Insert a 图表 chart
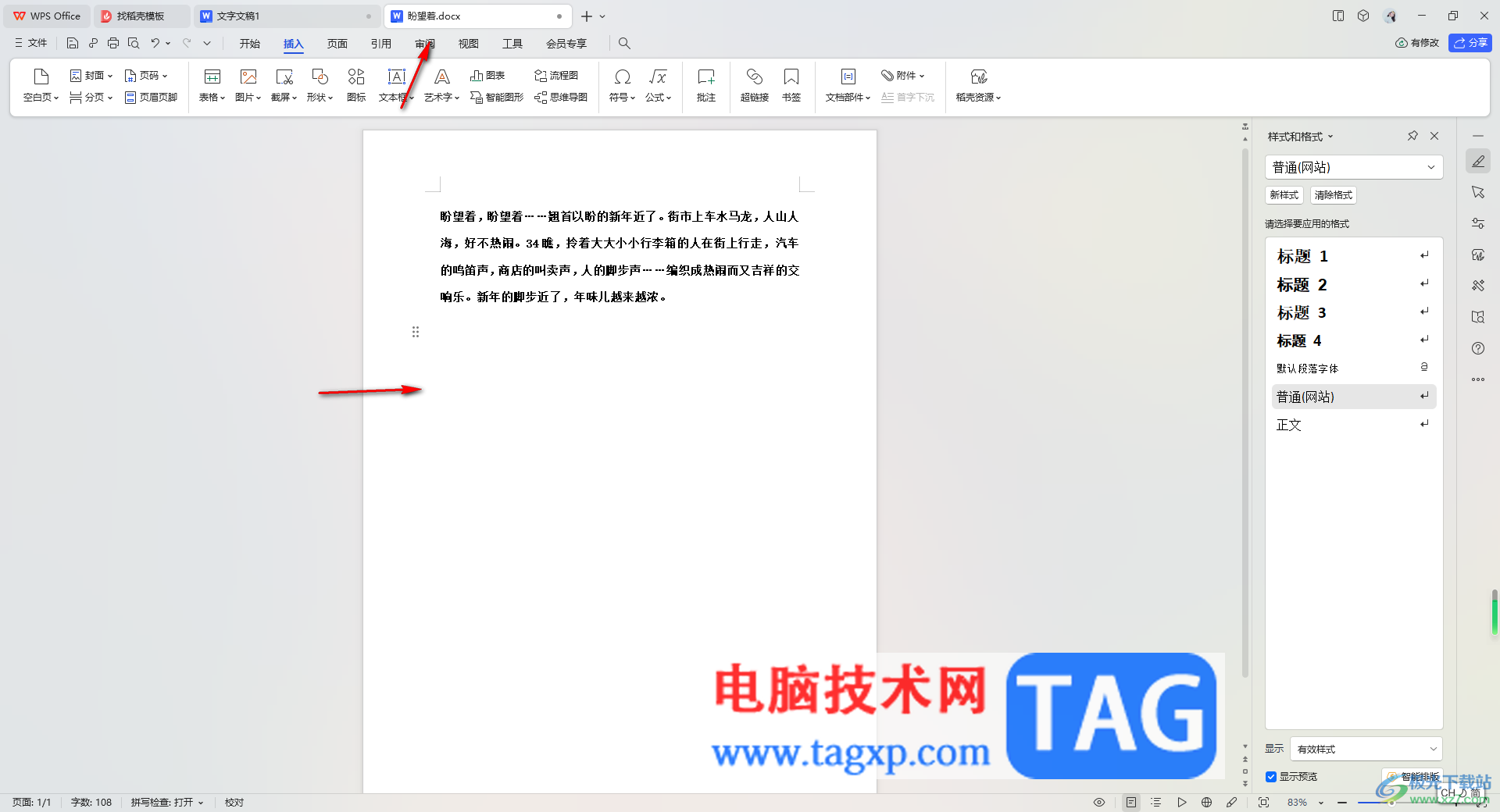 pos(487,76)
